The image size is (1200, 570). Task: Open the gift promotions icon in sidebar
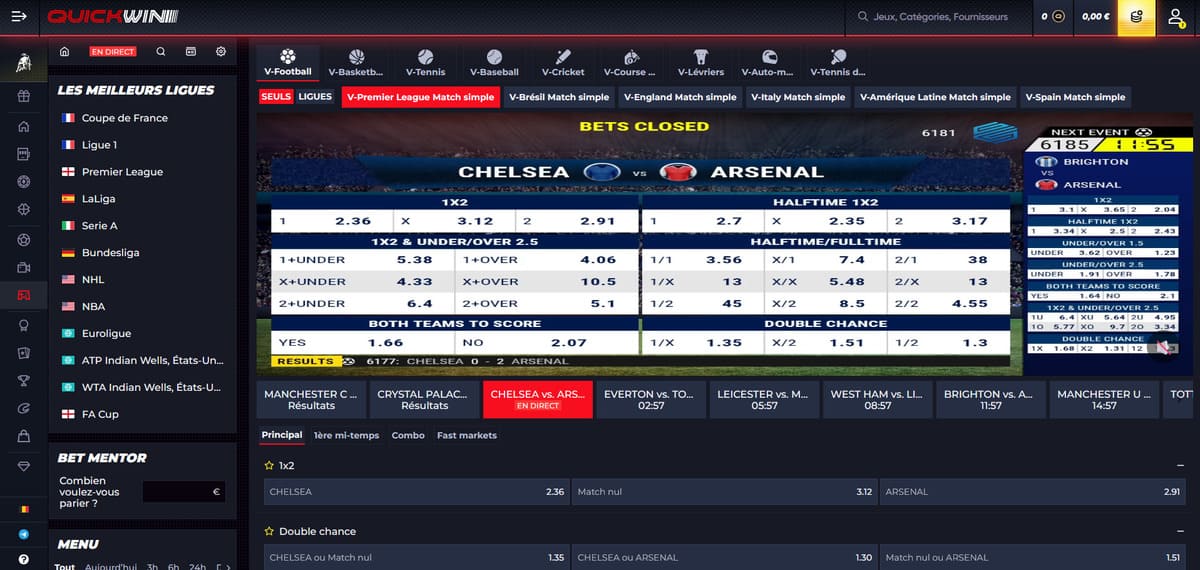23,97
